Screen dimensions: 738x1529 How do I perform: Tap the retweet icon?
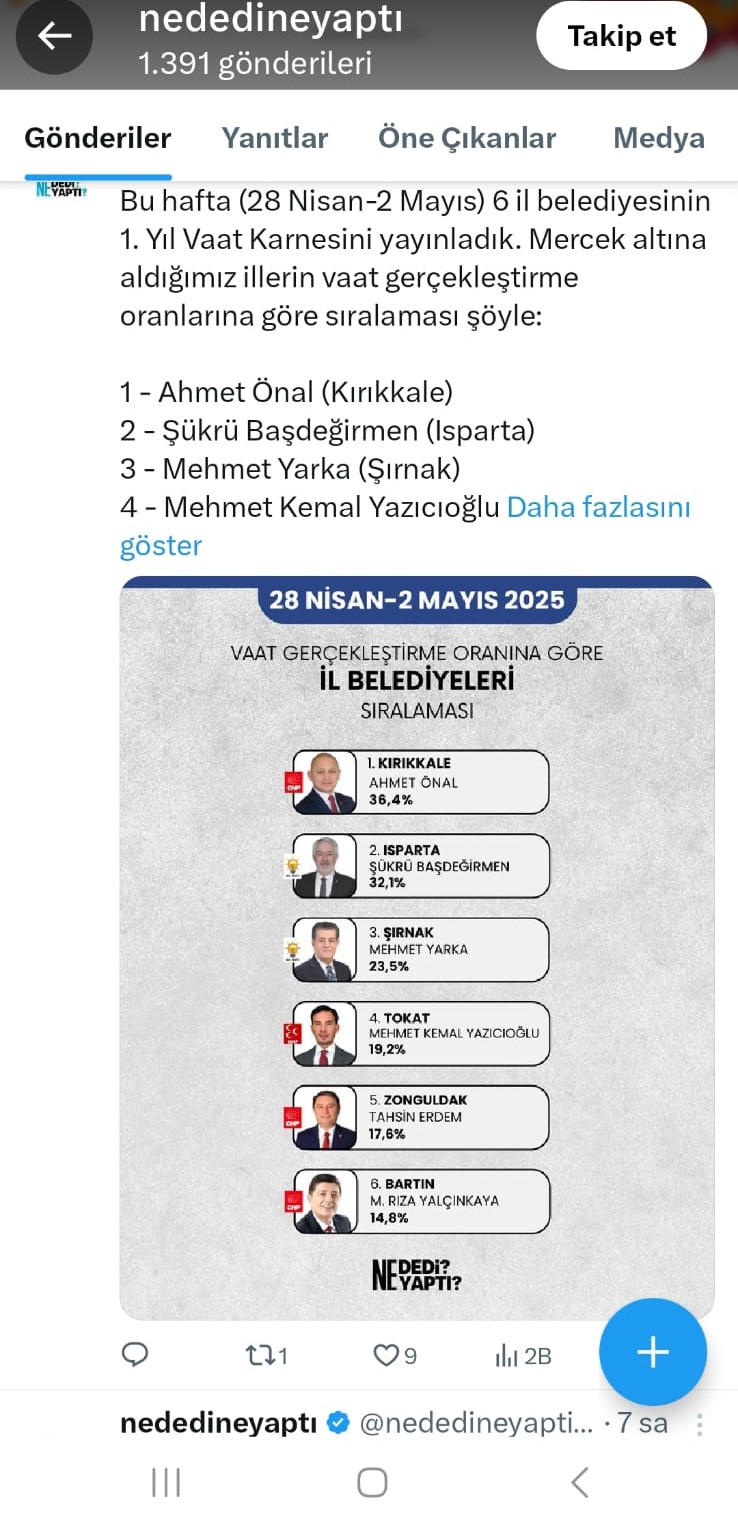[258, 1355]
